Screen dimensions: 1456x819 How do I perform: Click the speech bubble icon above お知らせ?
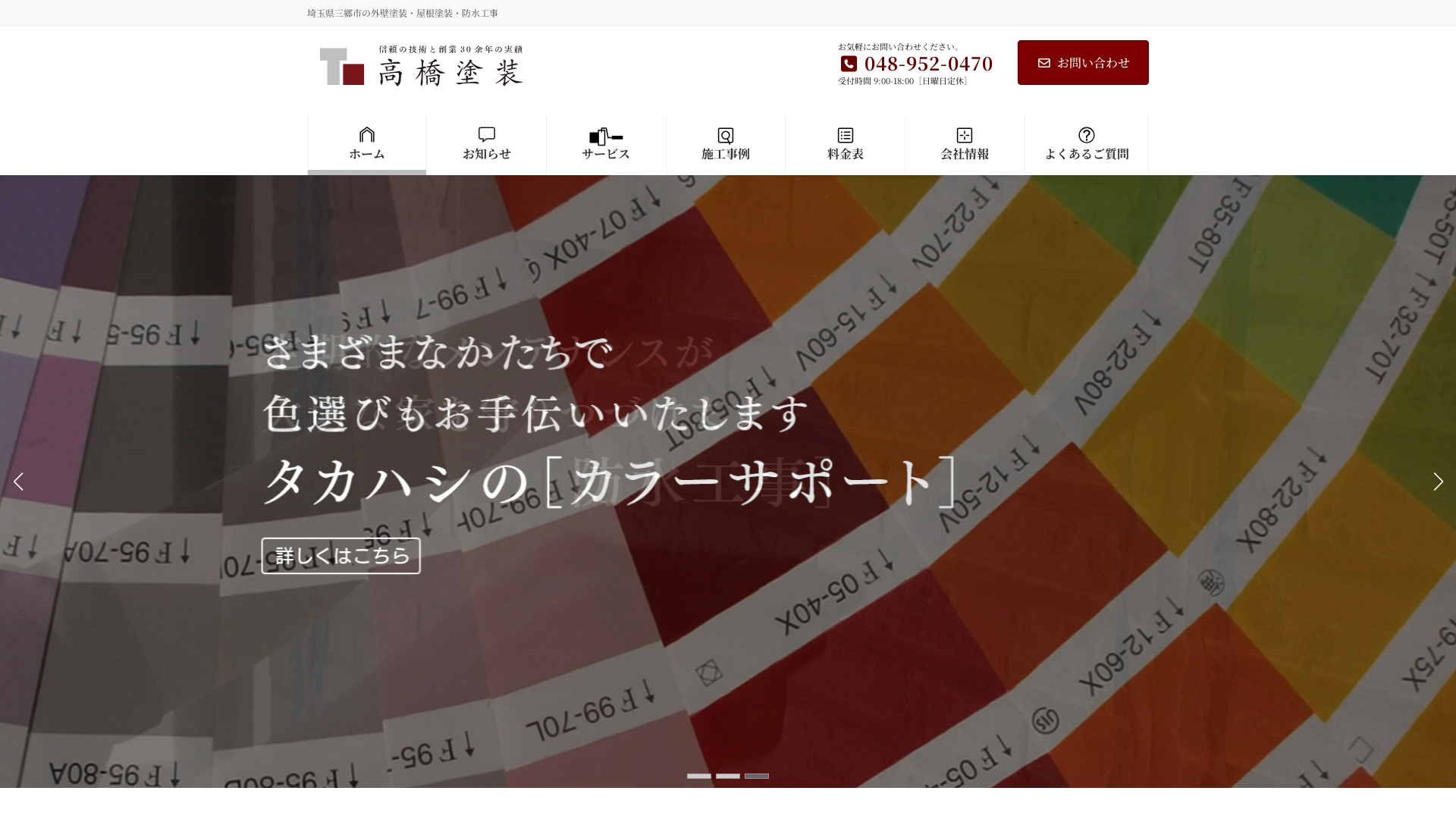(487, 135)
